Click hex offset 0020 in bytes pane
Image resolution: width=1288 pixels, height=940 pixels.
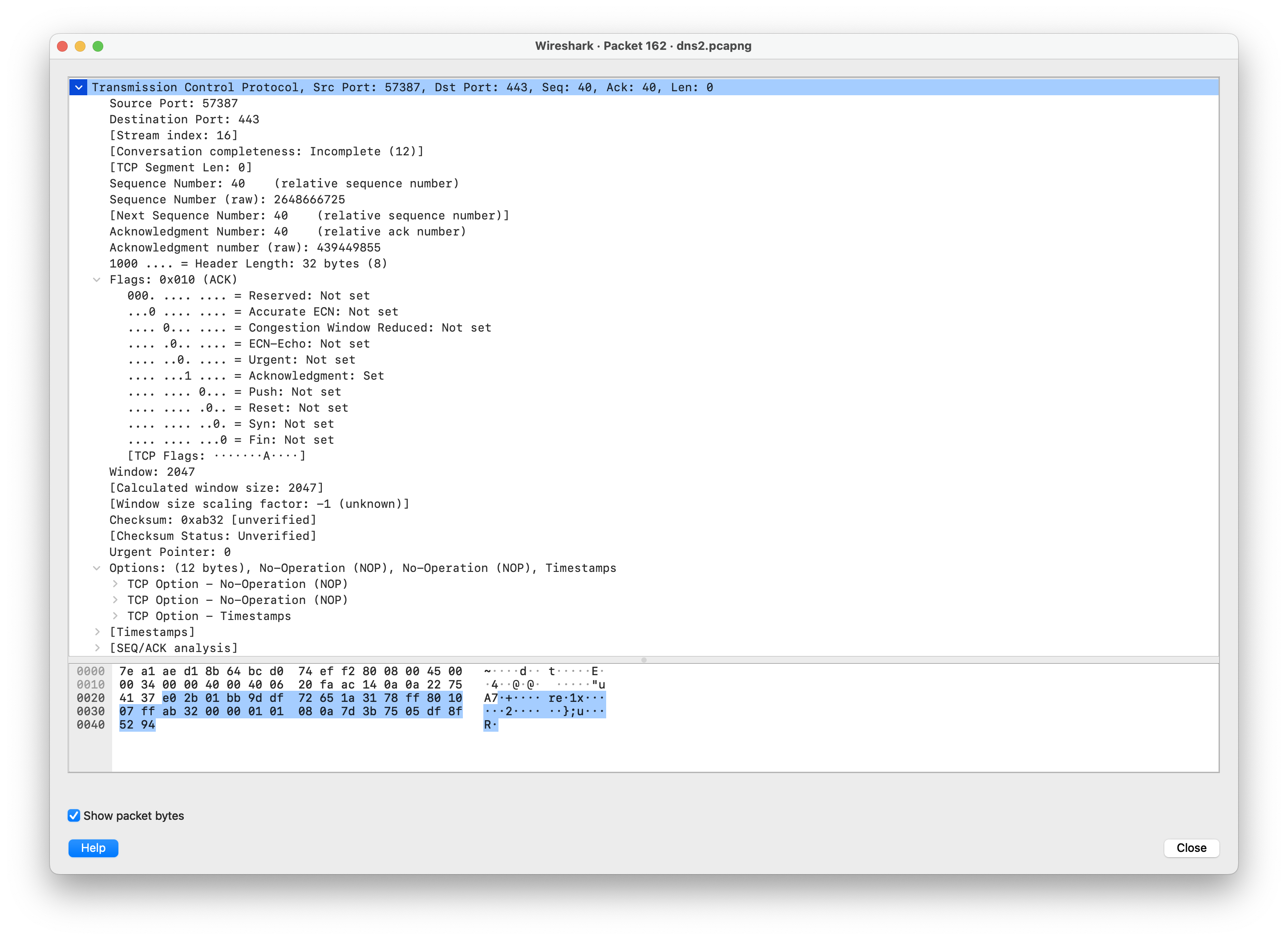pyautogui.click(x=90, y=698)
